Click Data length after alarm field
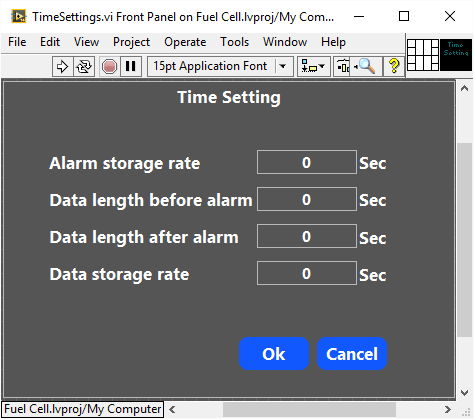Viewport: 474px width, 419px height. (307, 236)
